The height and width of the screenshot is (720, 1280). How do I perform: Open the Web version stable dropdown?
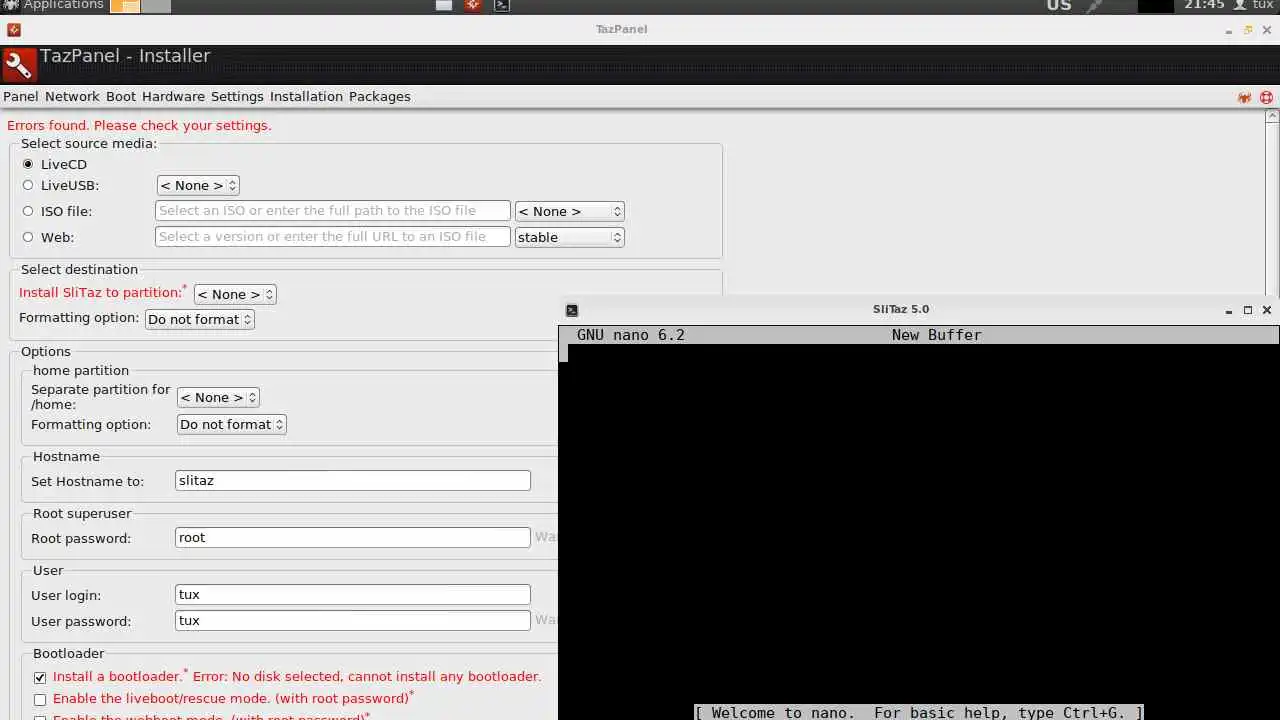(x=570, y=237)
